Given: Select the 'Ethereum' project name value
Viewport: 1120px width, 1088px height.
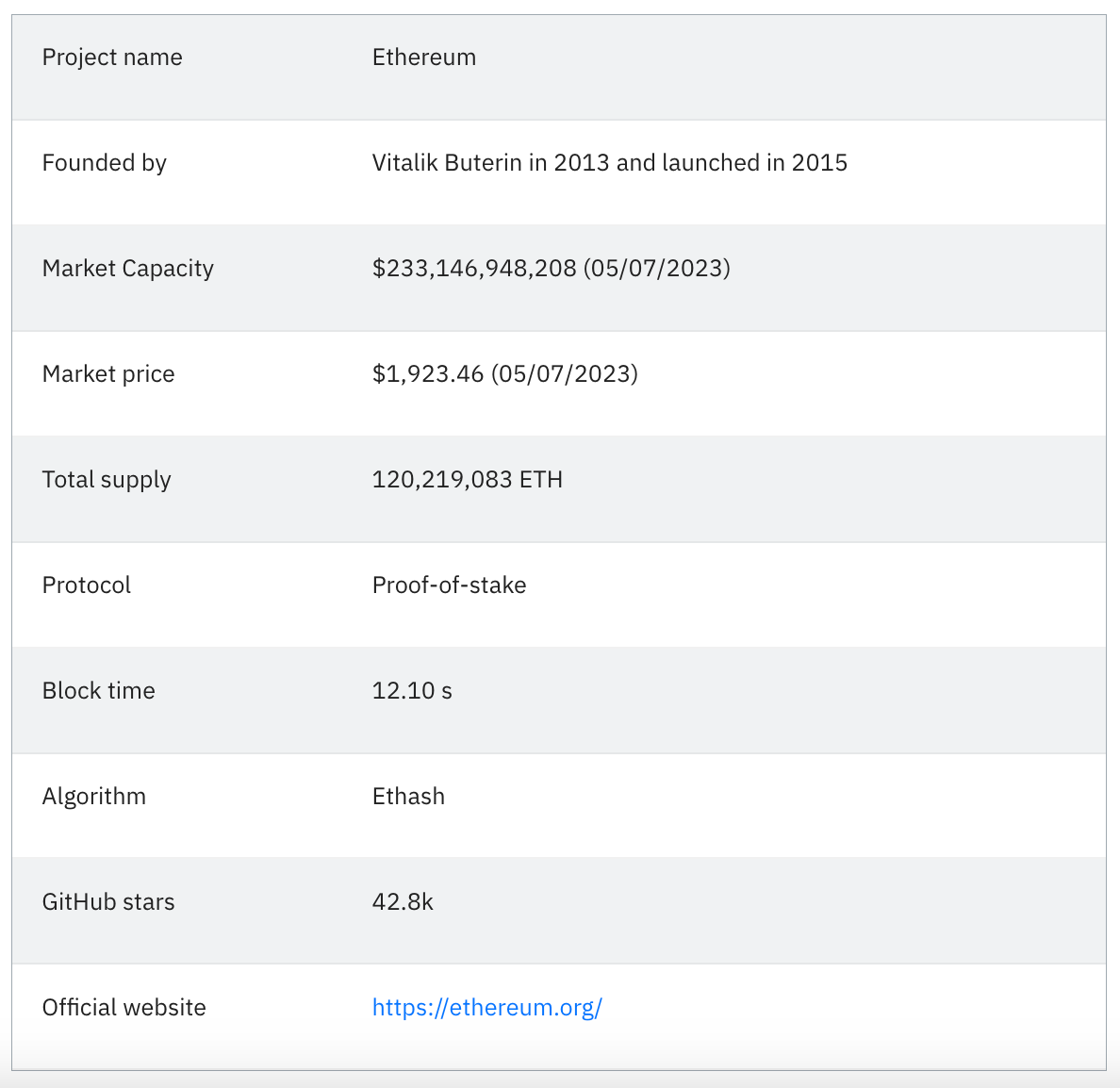Looking at the screenshot, I should (x=424, y=58).
